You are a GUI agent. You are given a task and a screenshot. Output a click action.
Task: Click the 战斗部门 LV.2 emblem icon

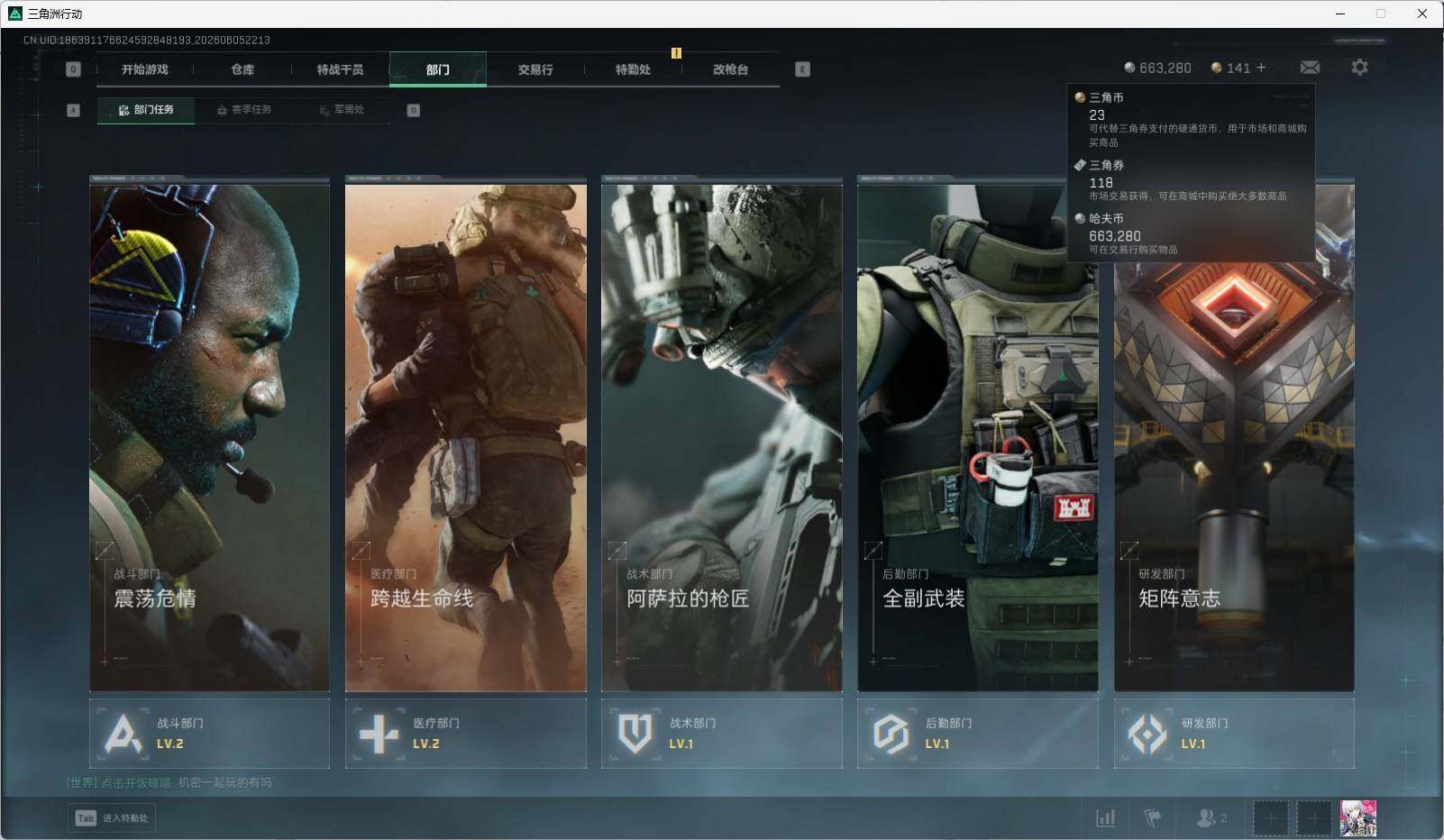[x=123, y=734]
